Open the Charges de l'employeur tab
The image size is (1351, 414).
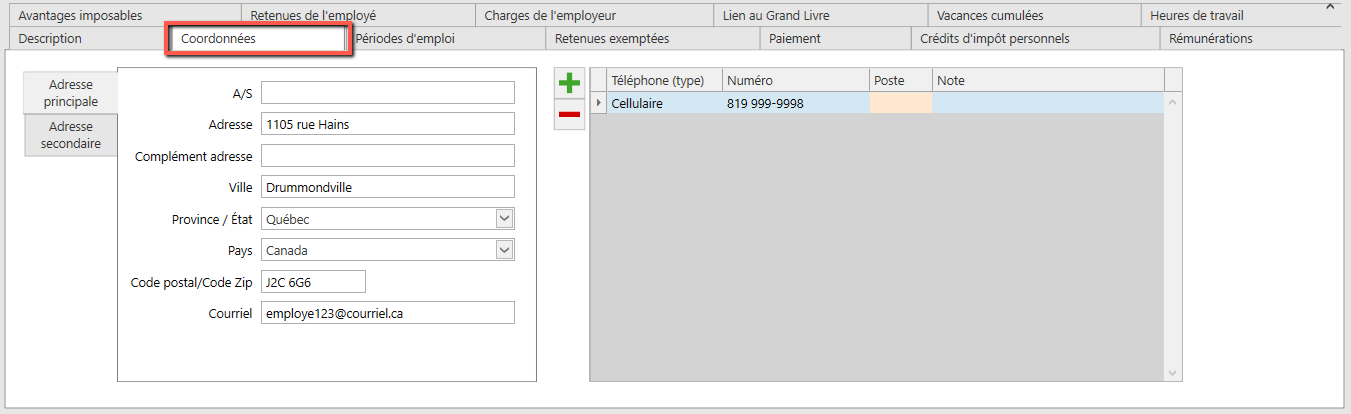tap(592, 15)
